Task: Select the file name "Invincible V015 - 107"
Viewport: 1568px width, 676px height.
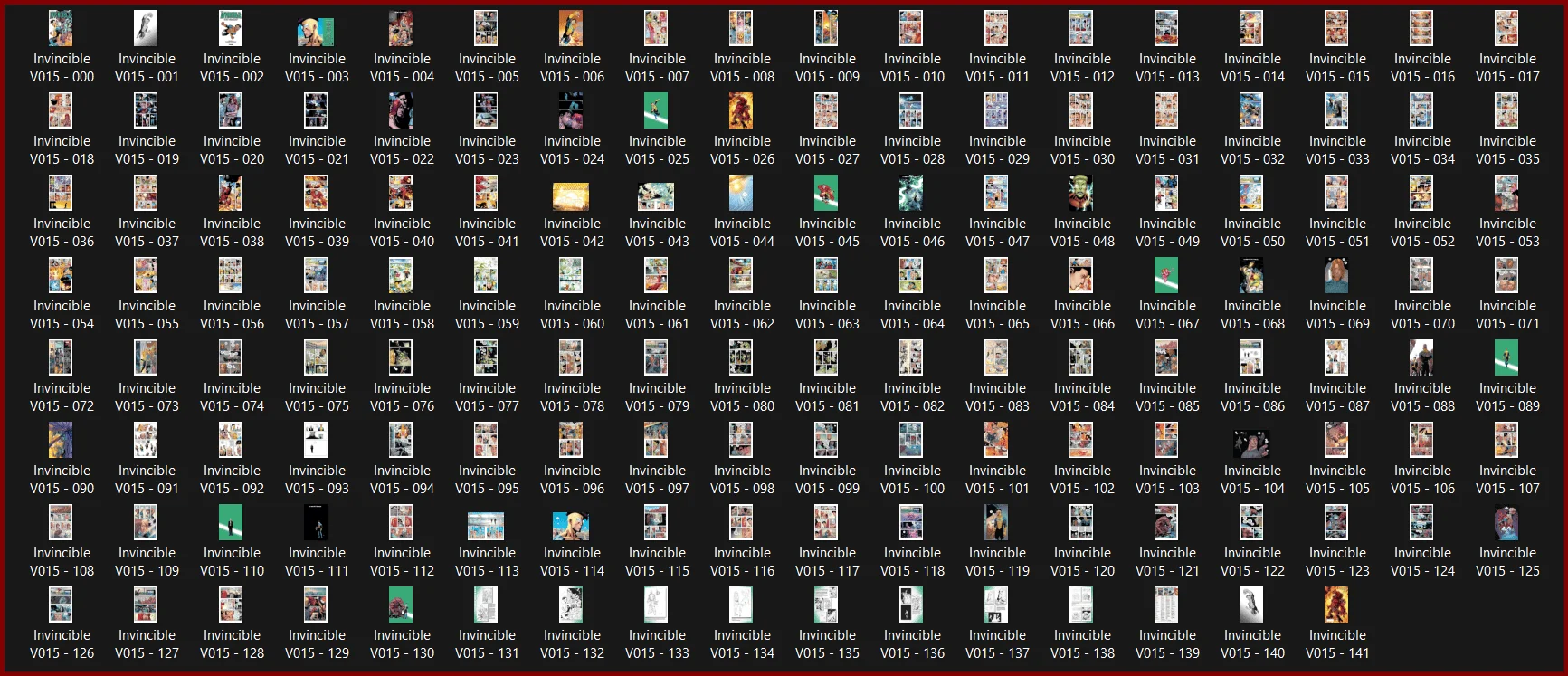Action: 1507,480
